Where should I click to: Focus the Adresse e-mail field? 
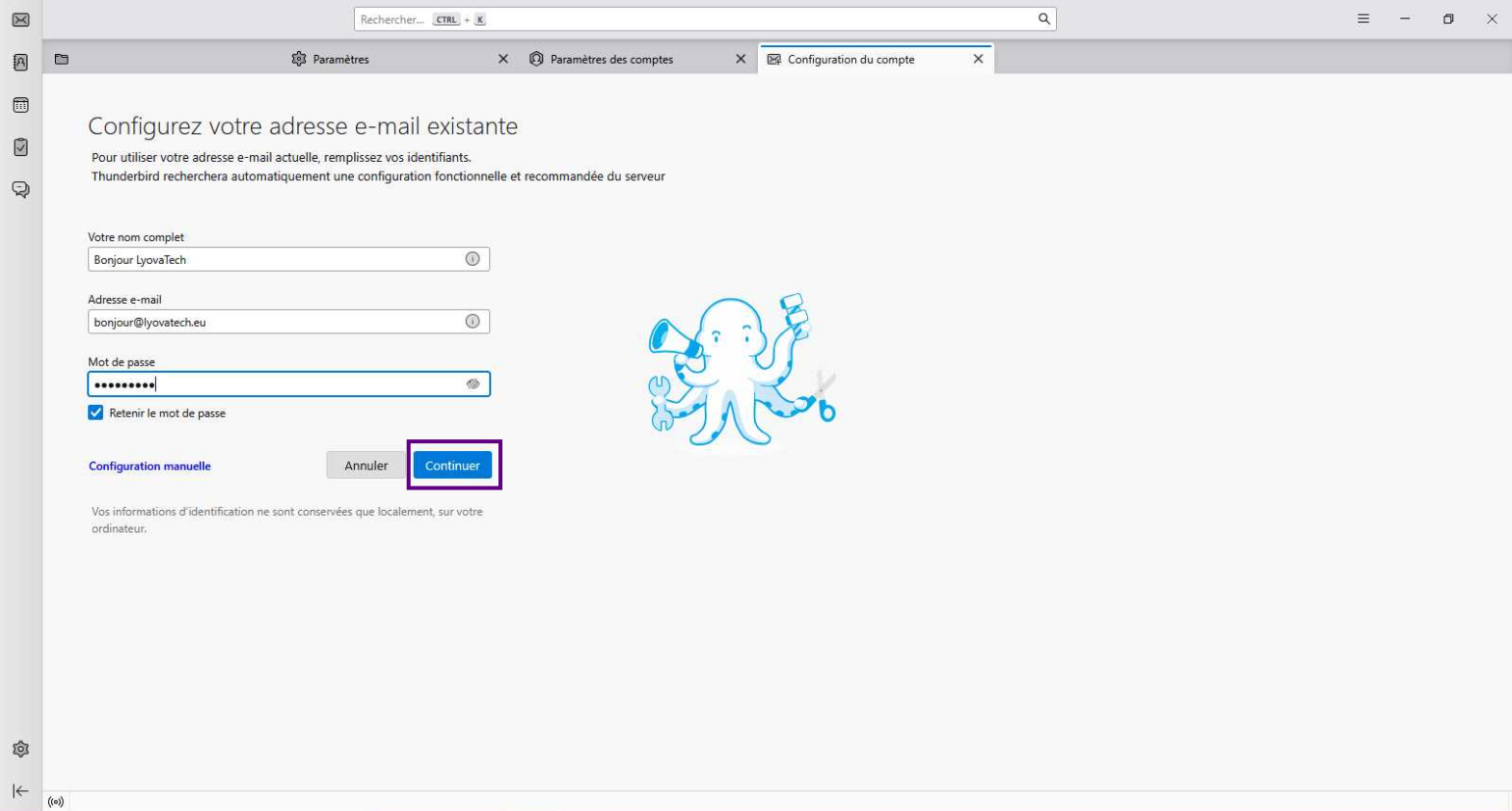click(x=288, y=322)
